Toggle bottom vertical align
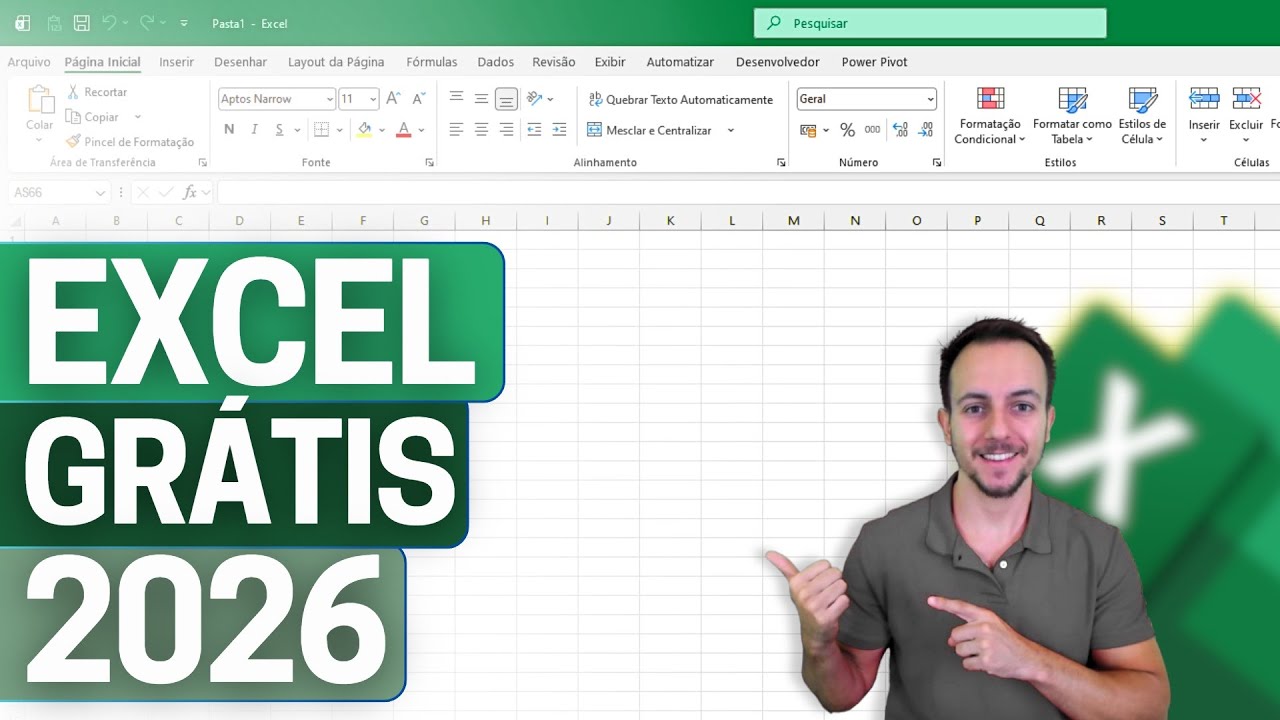The width and height of the screenshot is (1280, 720). point(506,99)
